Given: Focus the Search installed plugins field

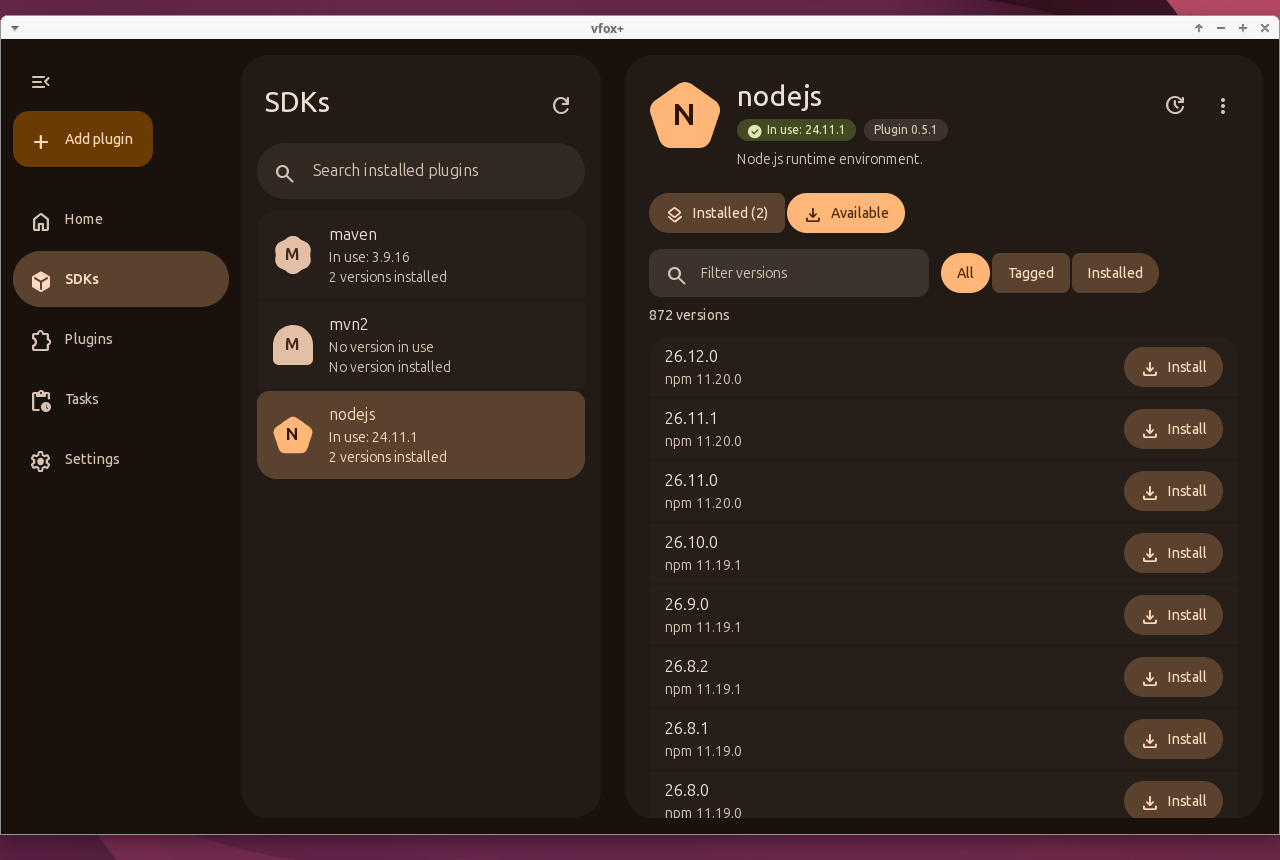Looking at the screenshot, I should (x=421, y=171).
